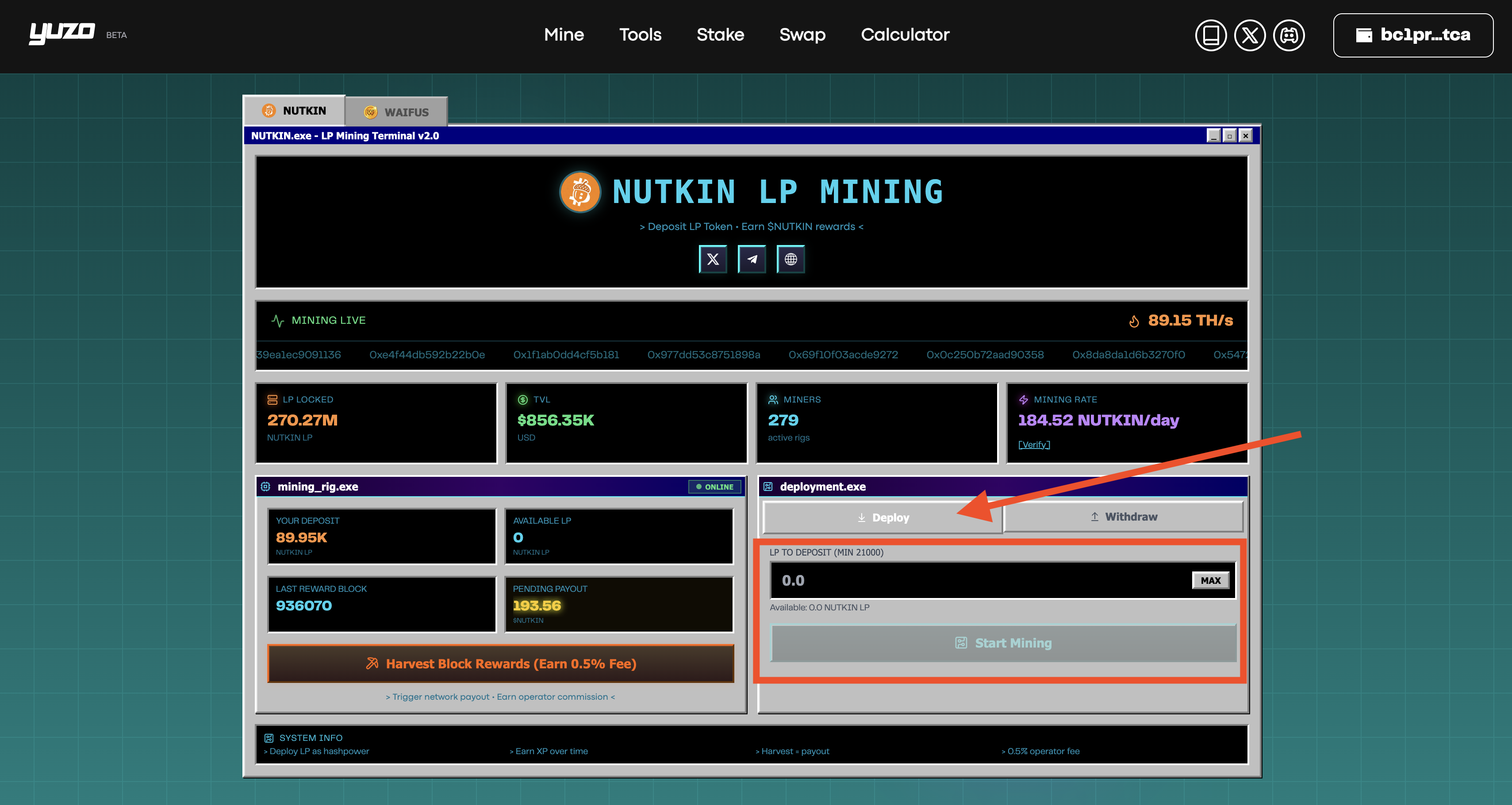Open NUTKIN Telegram channel icon
Image resolution: width=1512 pixels, height=805 pixels.
(x=751, y=259)
